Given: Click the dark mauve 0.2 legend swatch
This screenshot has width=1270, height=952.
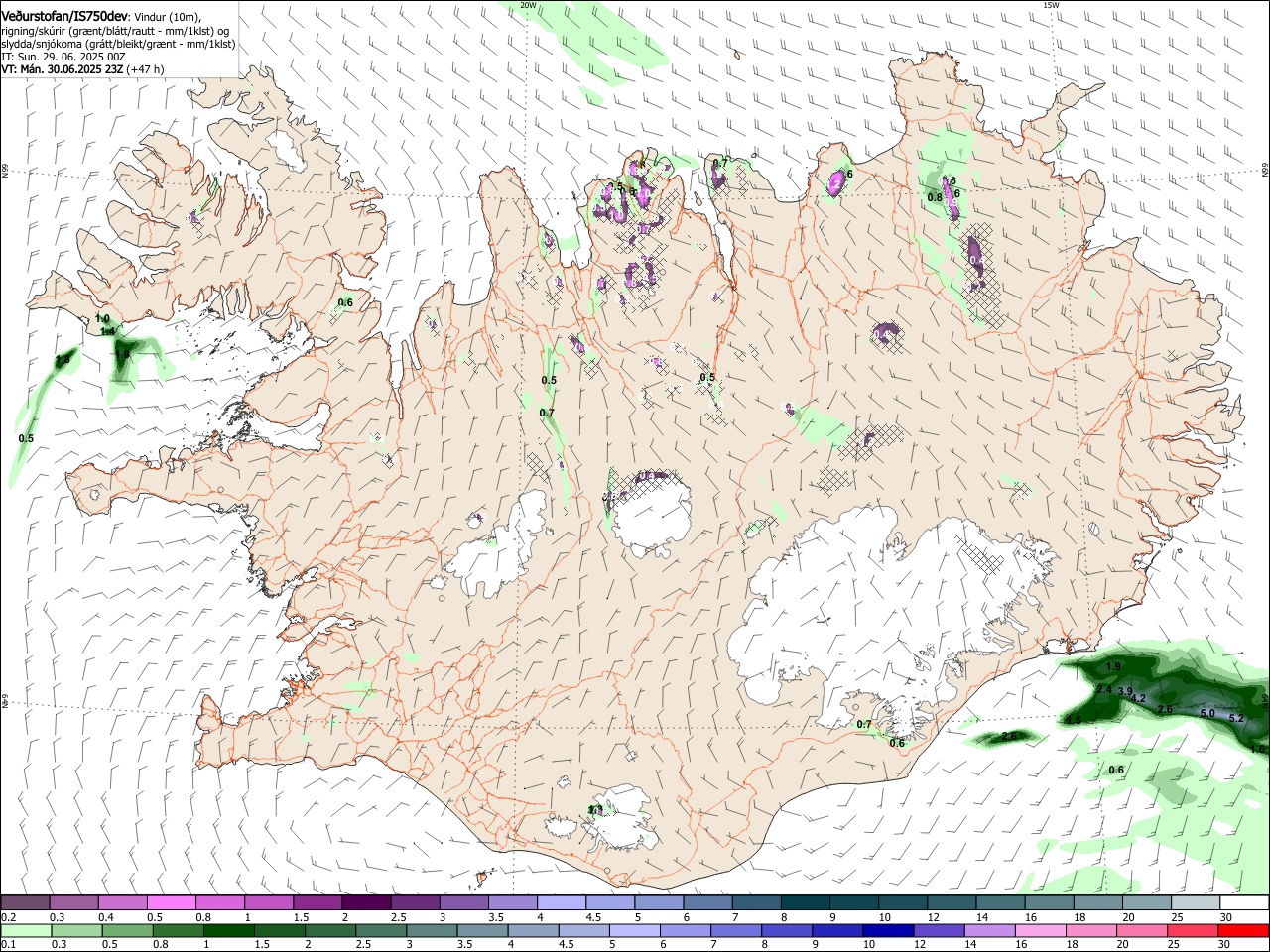Looking at the screenshot, I should [x=25, y=903].
